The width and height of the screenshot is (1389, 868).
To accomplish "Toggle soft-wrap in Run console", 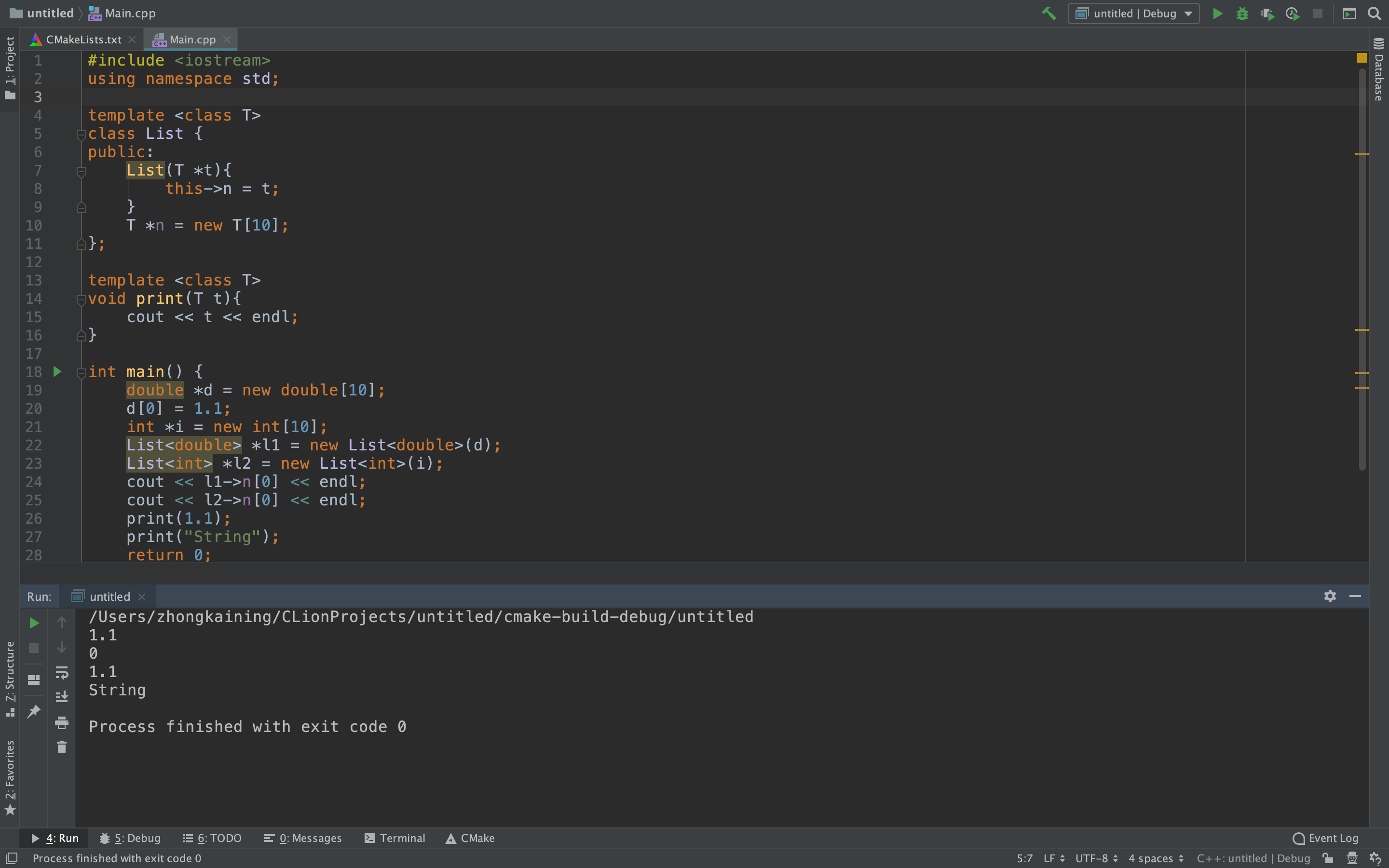I will pyautogui.click(x=62, y=672).
